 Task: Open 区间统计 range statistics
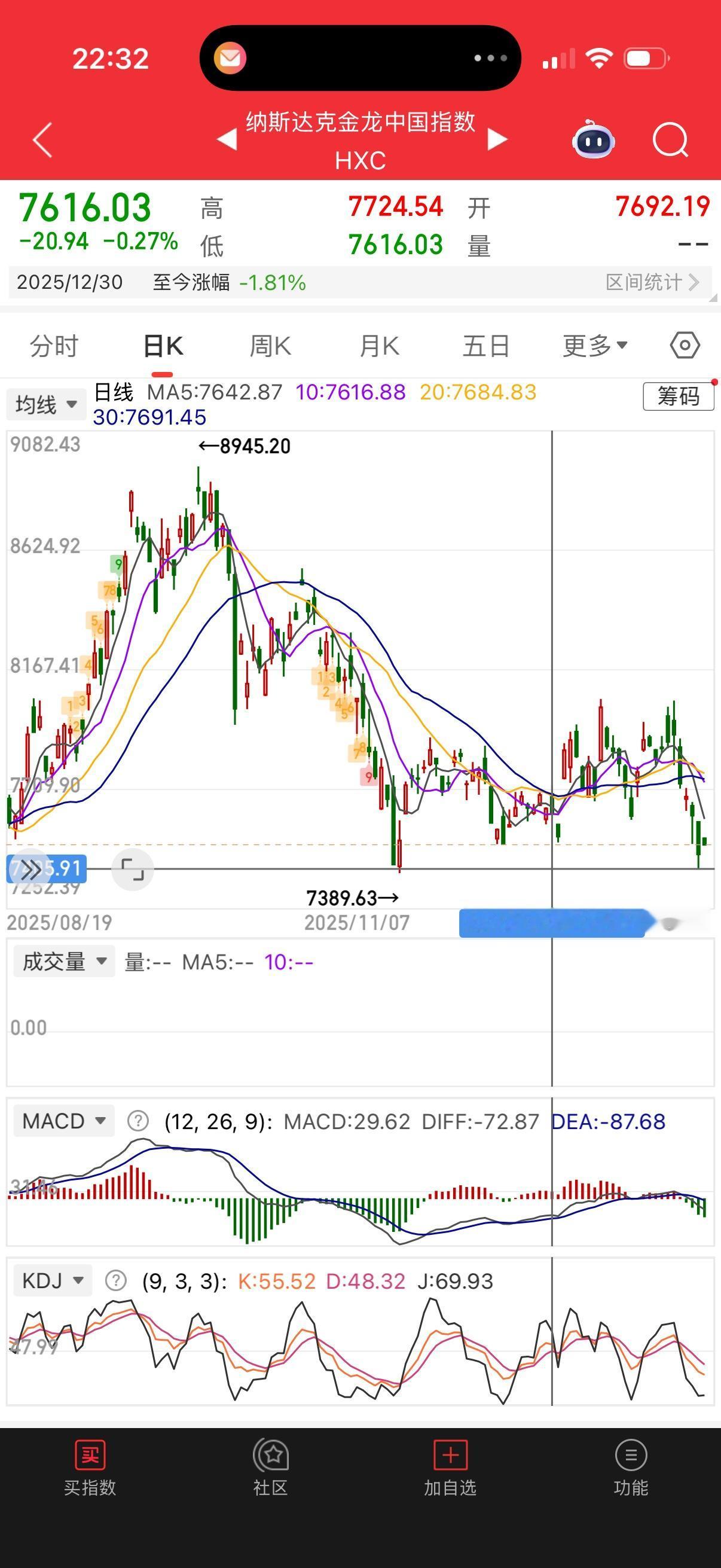tap(652, 282)
